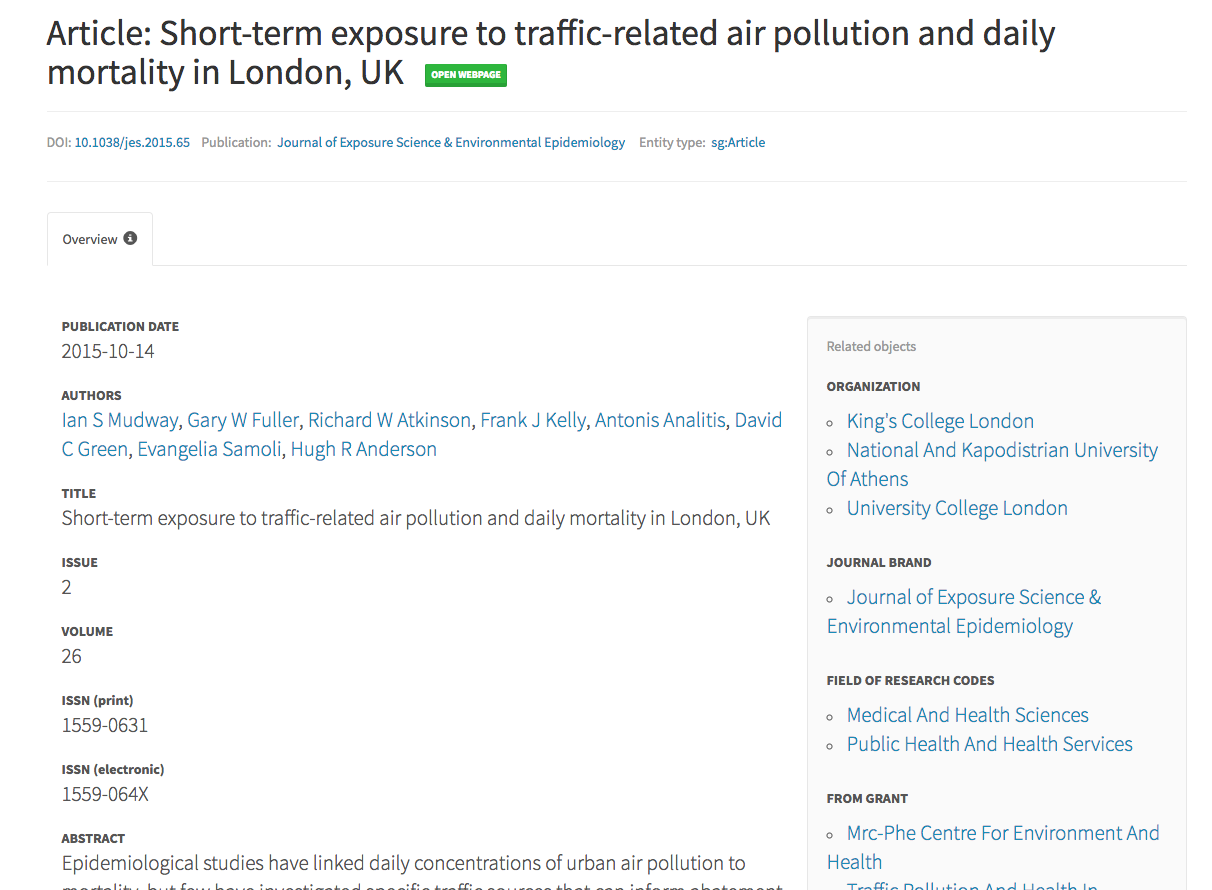This screenshot has height=890, width=1212.
Task: Open Public Health And Health Services link
Action: [x=989, y=744]
